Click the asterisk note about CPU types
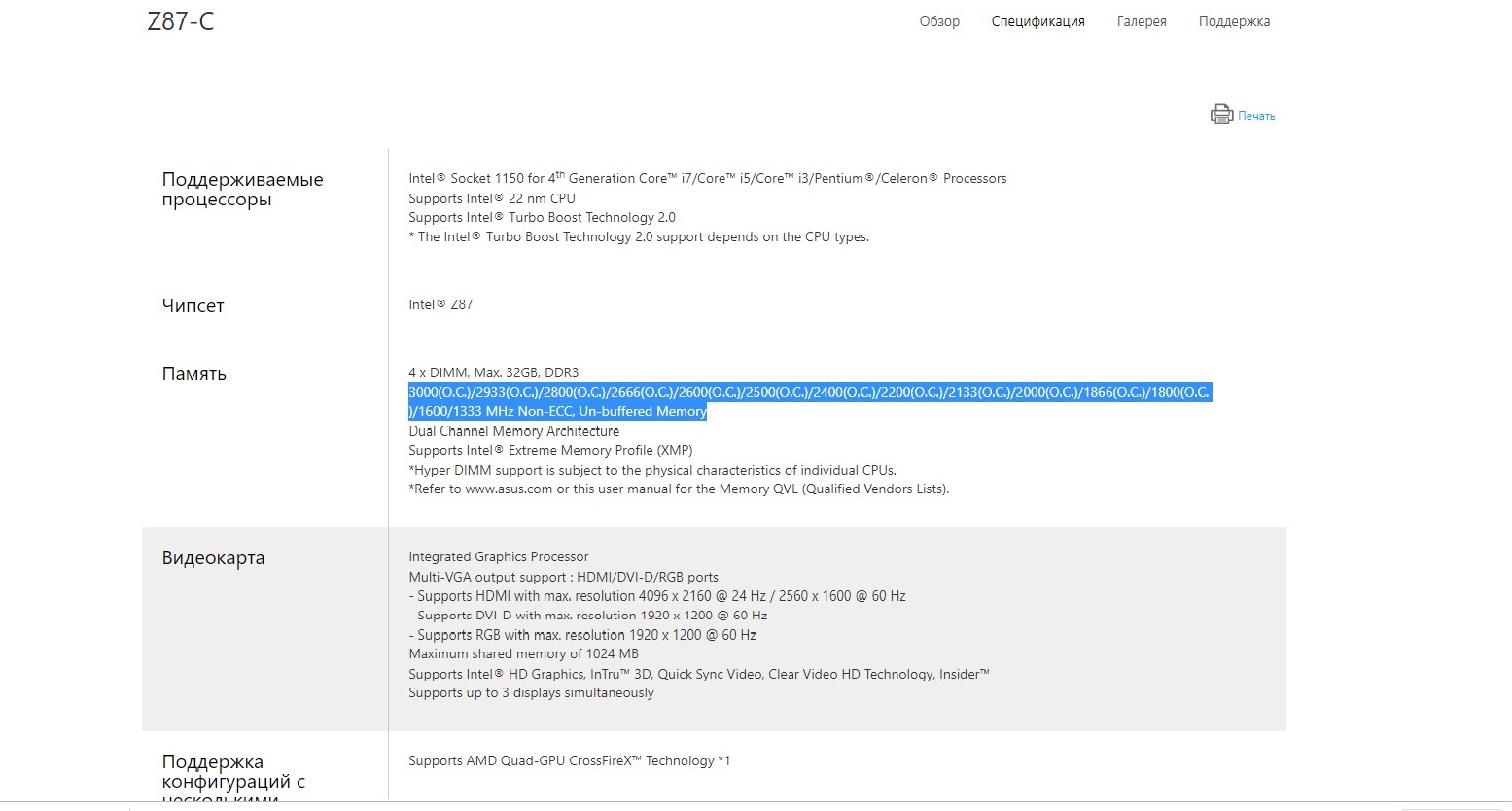 point(639,237)
